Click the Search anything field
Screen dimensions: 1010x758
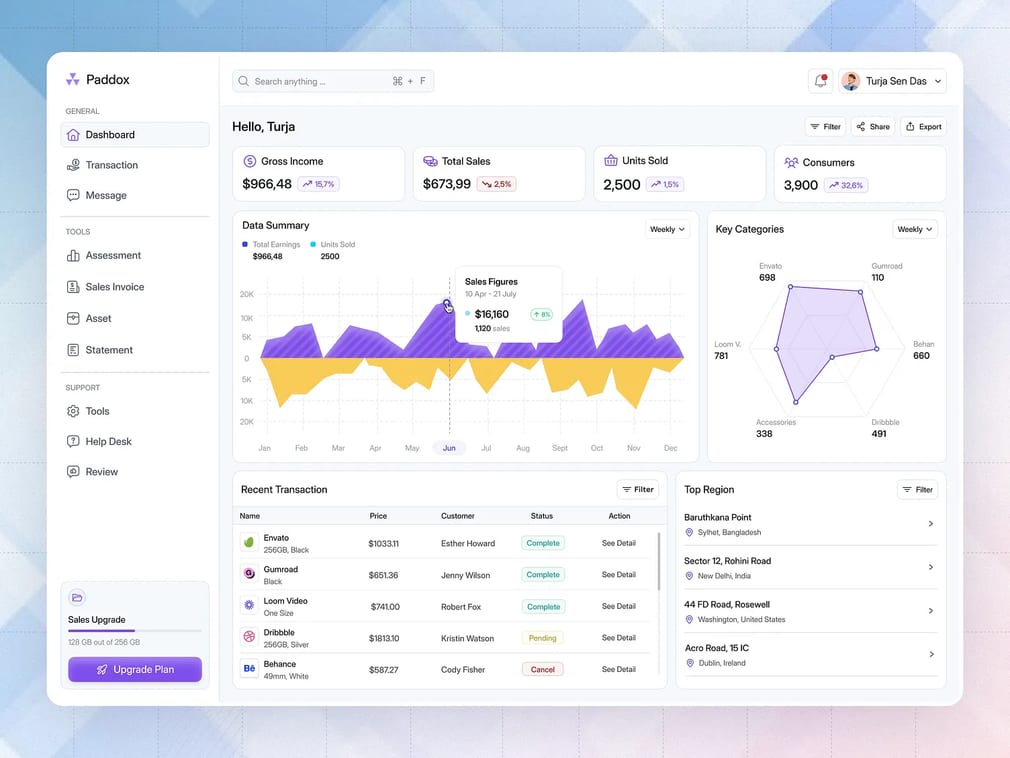click(x=333, y=81)
